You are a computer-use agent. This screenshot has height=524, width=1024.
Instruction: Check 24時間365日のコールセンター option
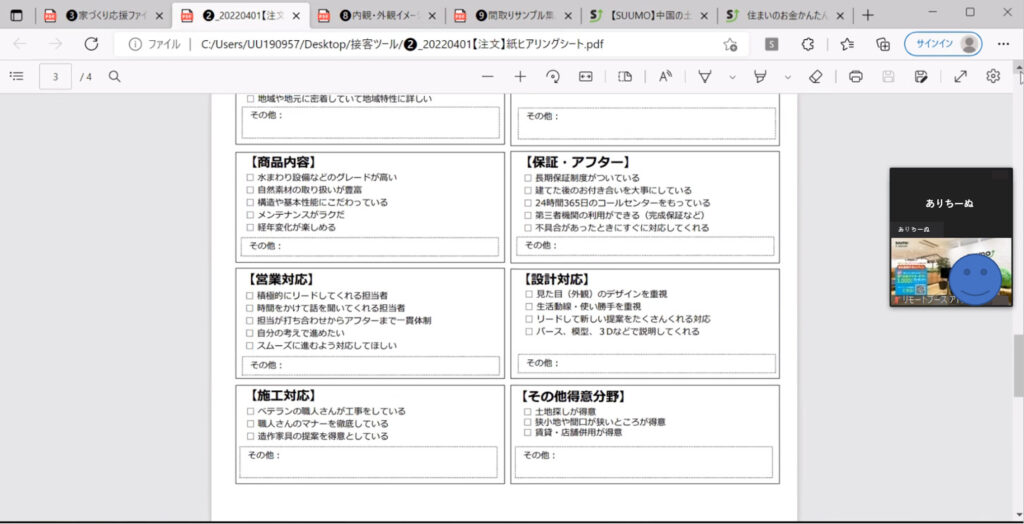528,203
